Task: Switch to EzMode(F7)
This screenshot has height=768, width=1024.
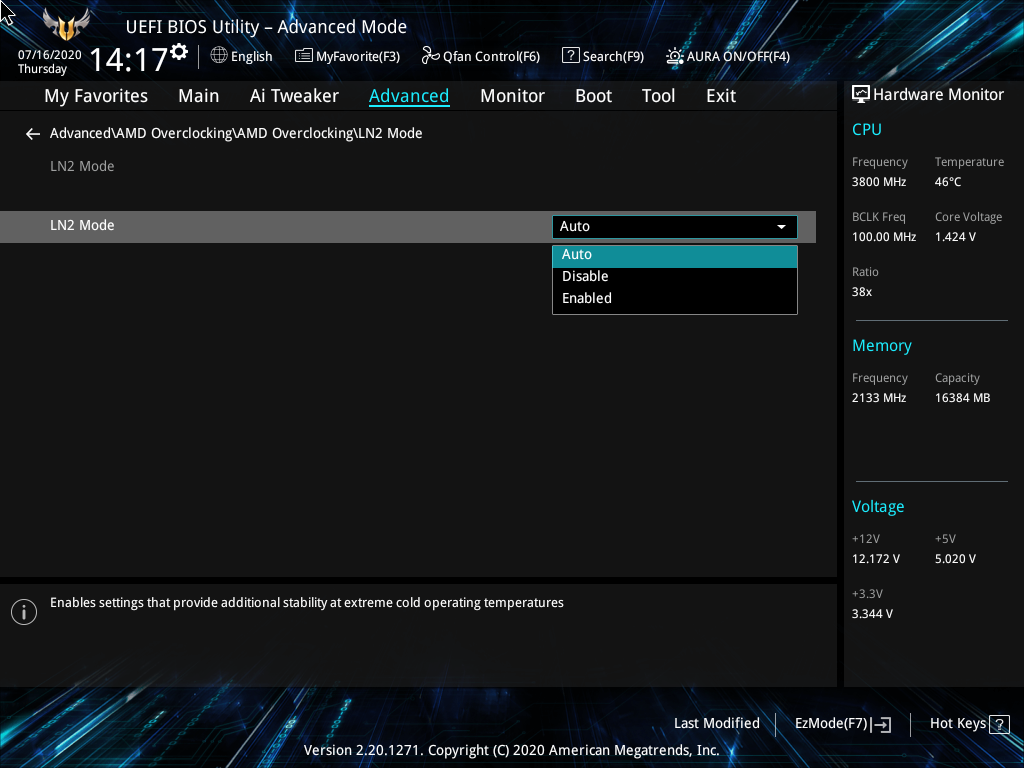Action: coord(842,724)
